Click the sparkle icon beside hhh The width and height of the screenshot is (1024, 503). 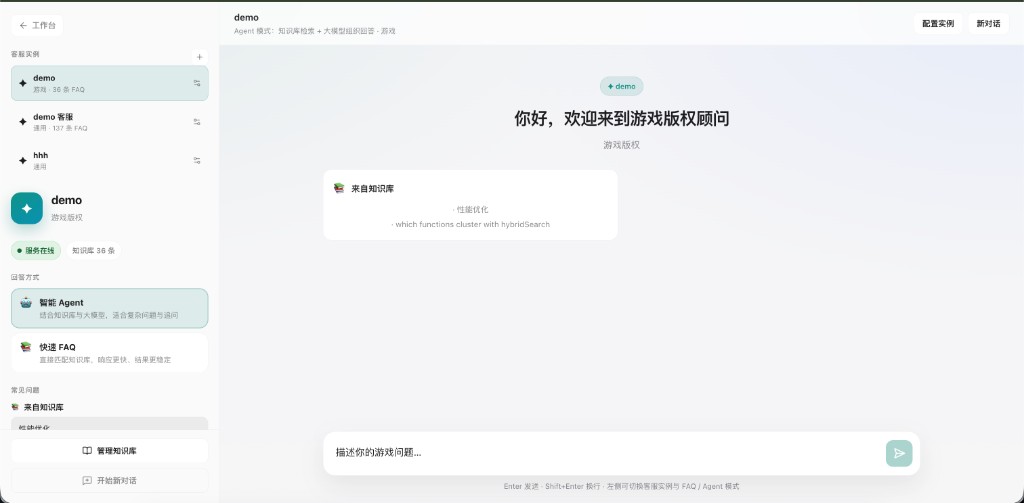click(23, 160)
